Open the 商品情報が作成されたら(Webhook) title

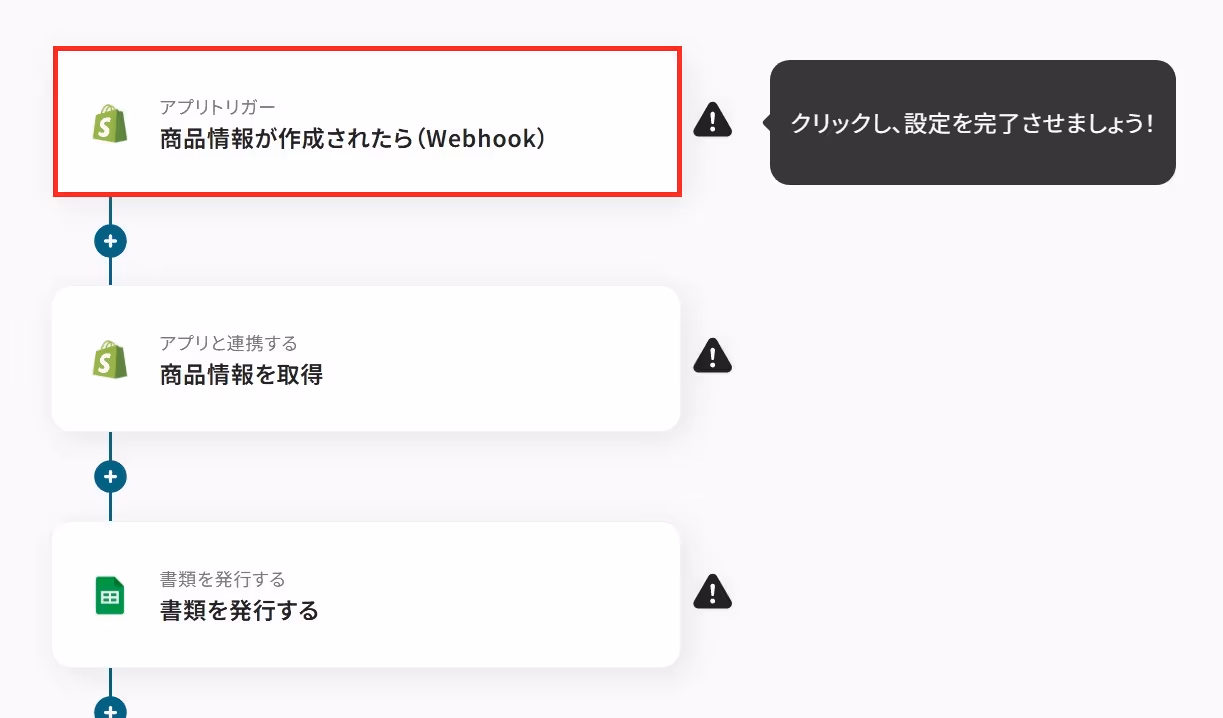click(352, 139)
